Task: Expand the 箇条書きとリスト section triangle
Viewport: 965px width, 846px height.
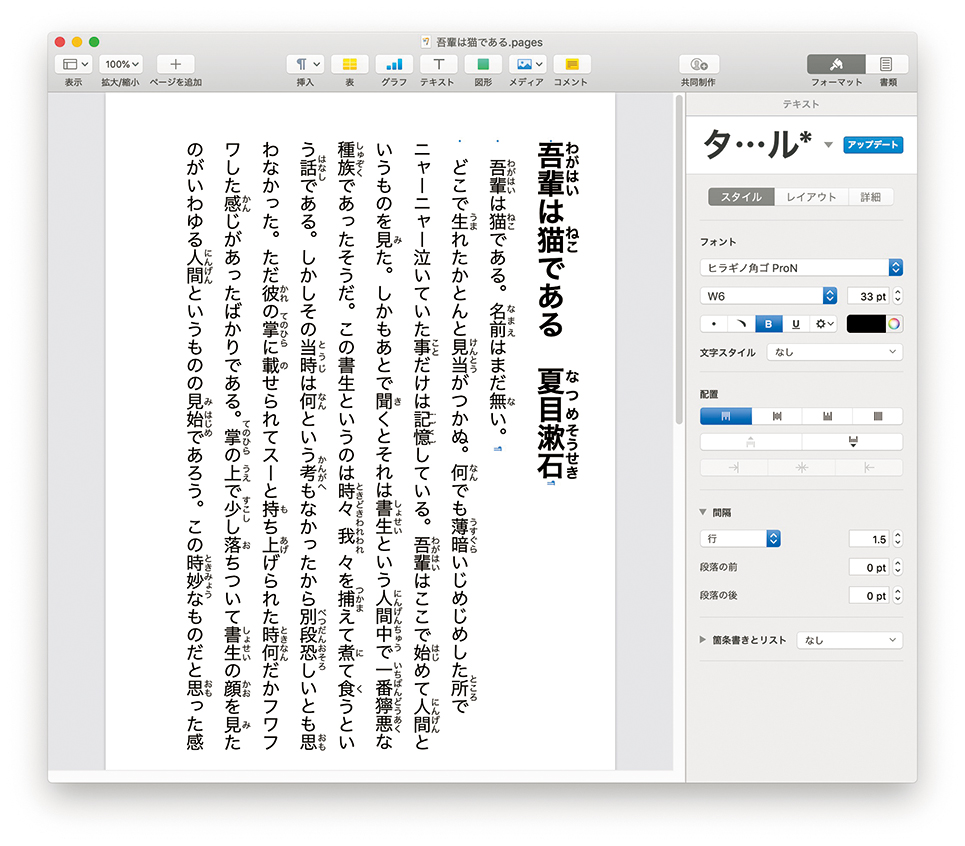Action: (704, 640)
